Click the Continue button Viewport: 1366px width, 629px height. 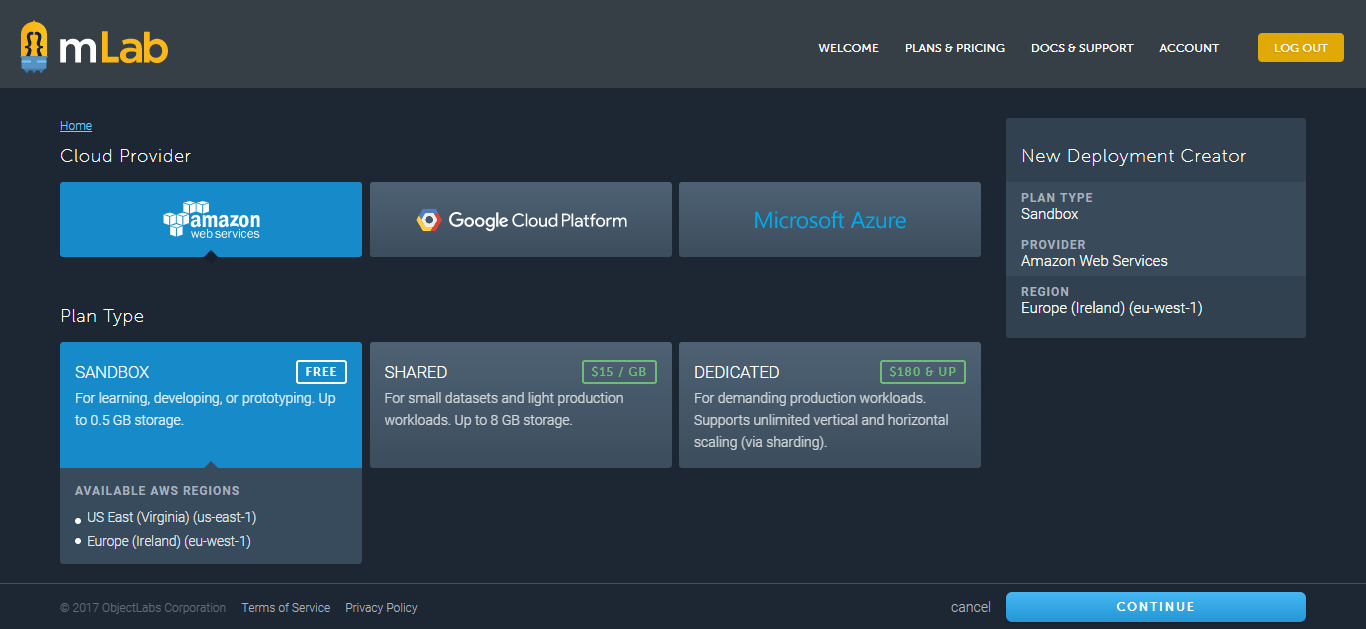[1156, 607]
